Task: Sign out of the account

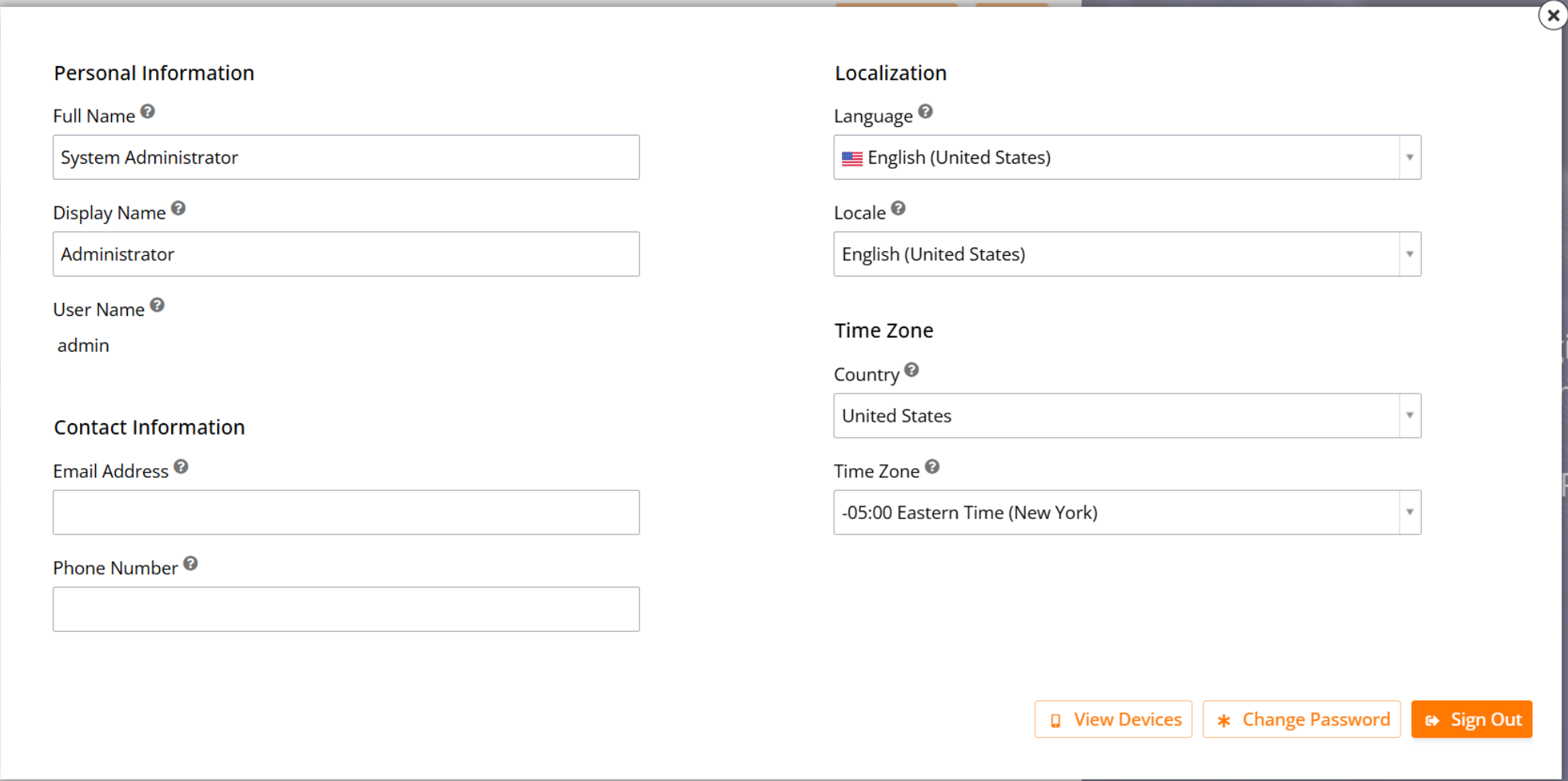Action: coord(1471,719)
